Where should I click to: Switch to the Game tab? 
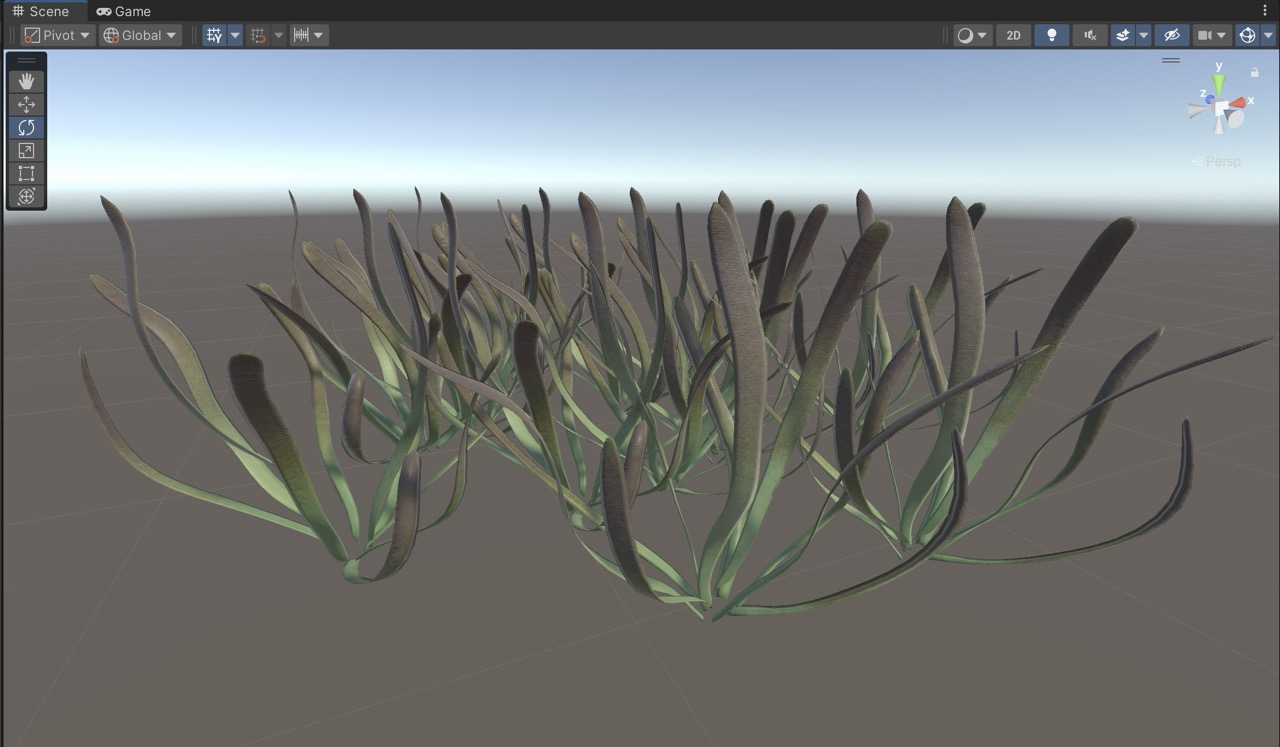click(x=124, y=11)
